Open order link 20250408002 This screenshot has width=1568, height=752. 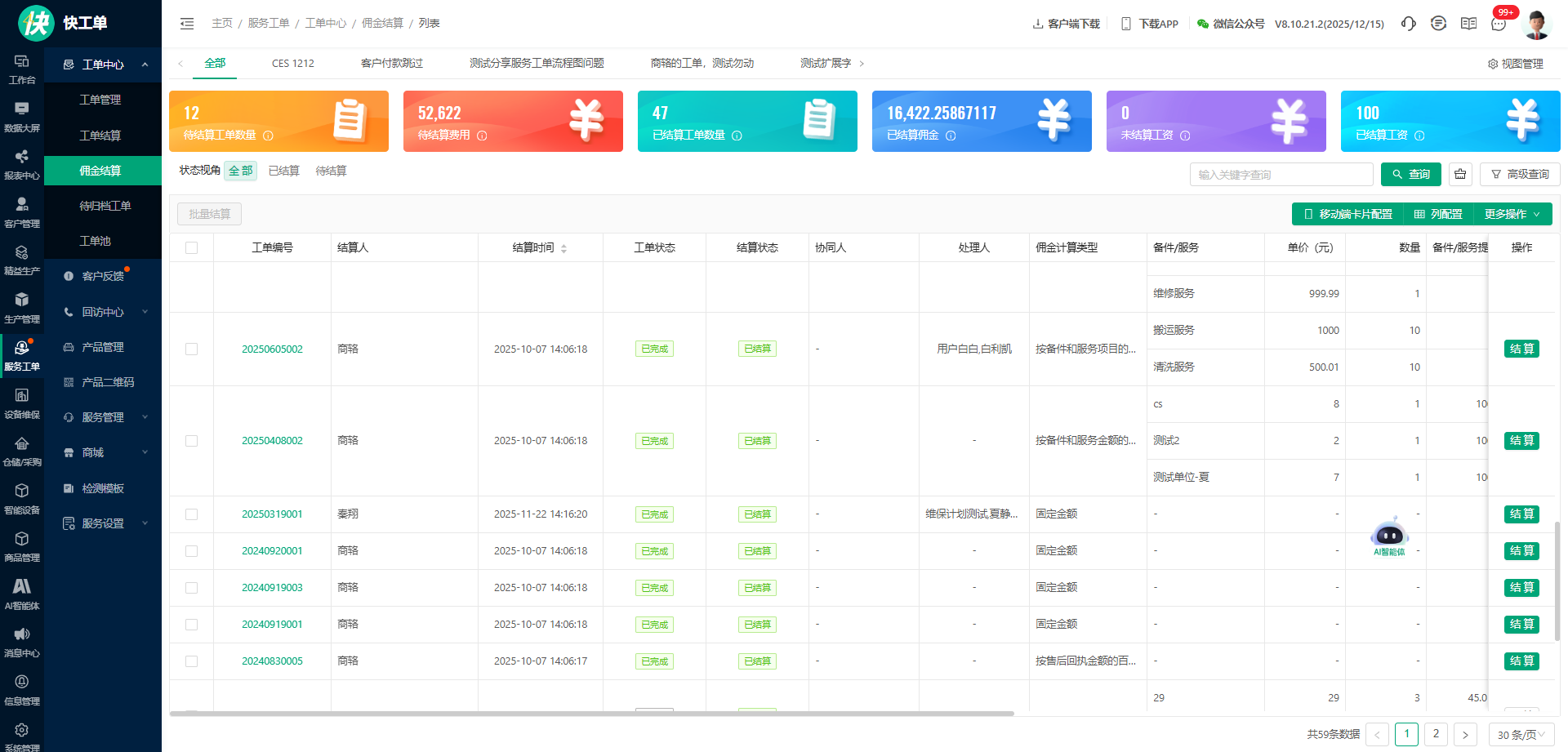(272, 441)
